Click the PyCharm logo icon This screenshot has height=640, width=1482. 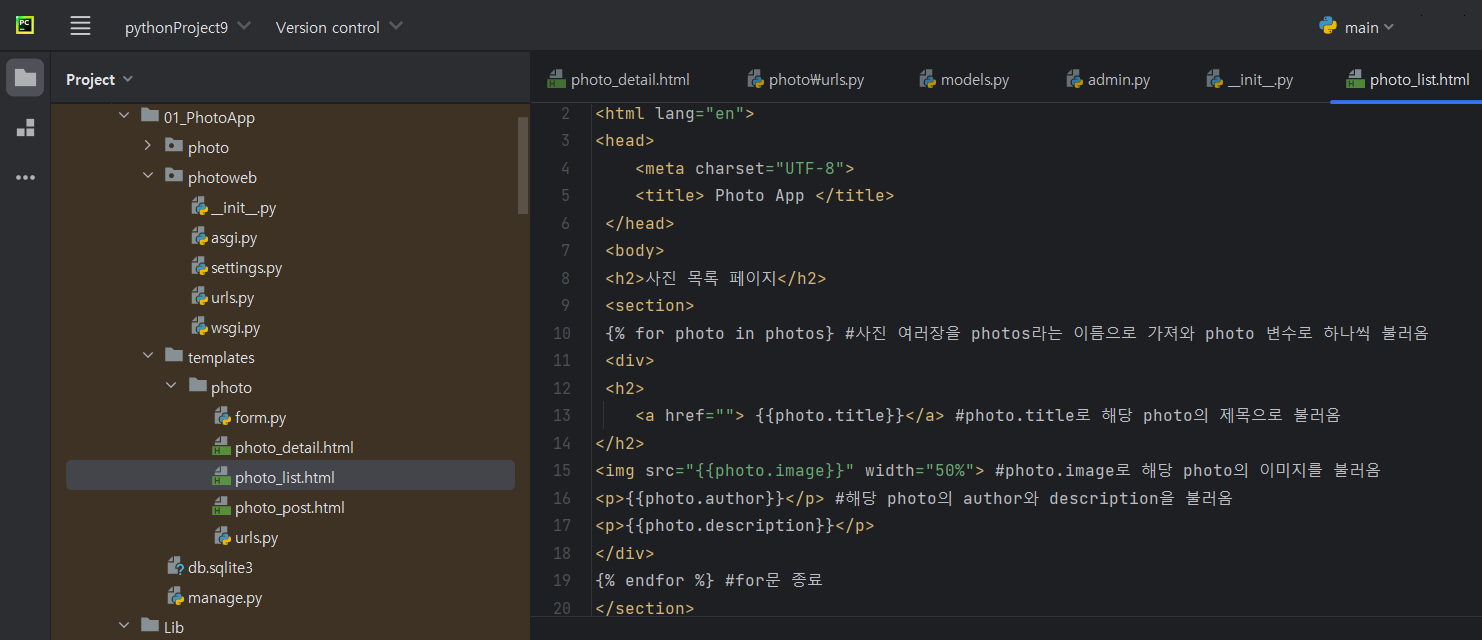coord(25,26)
